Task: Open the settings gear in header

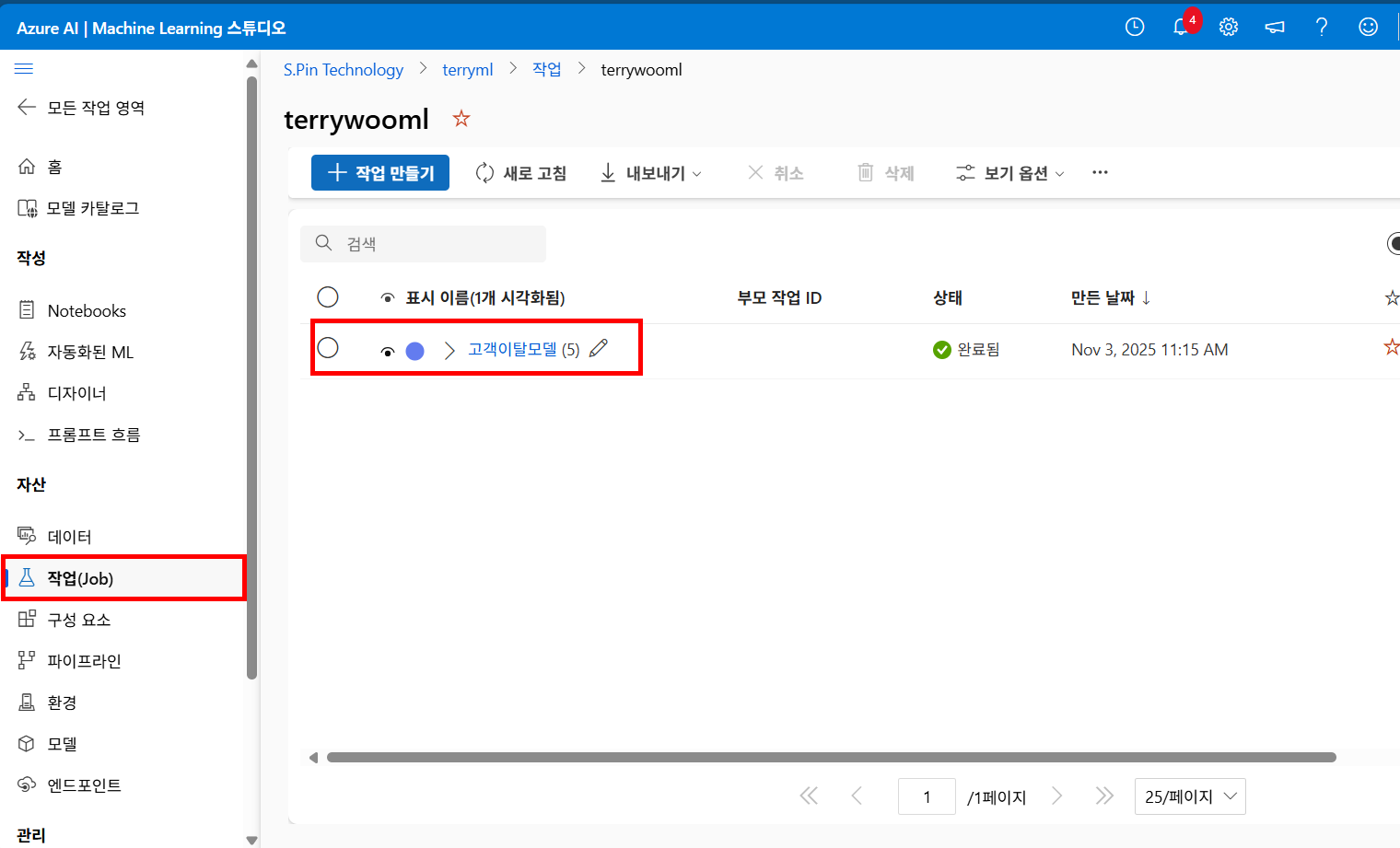Action: click(x=1229, y=28)
